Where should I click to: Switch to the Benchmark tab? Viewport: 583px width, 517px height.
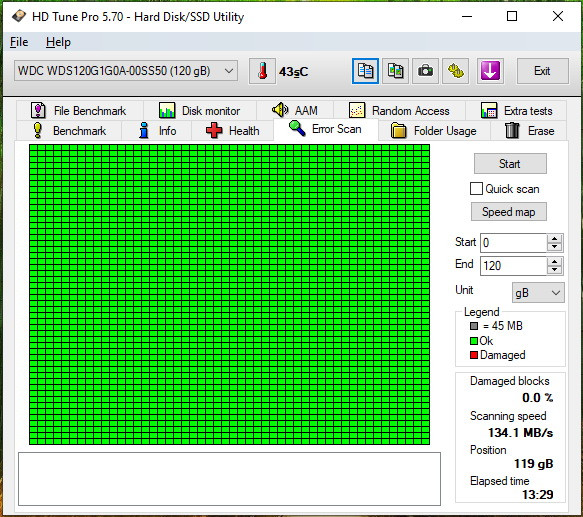pyautogui.click(x=70, y=131)
